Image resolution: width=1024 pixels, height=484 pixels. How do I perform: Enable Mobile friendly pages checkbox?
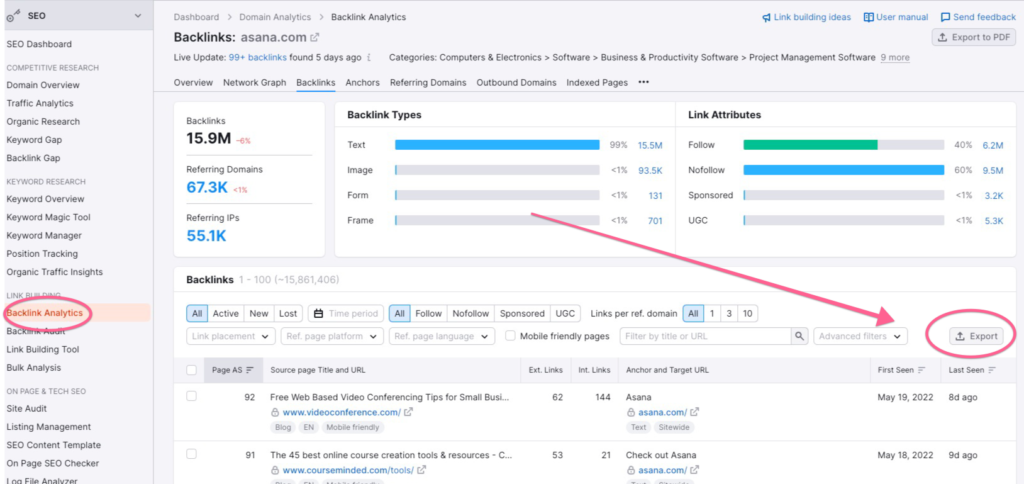511,336
